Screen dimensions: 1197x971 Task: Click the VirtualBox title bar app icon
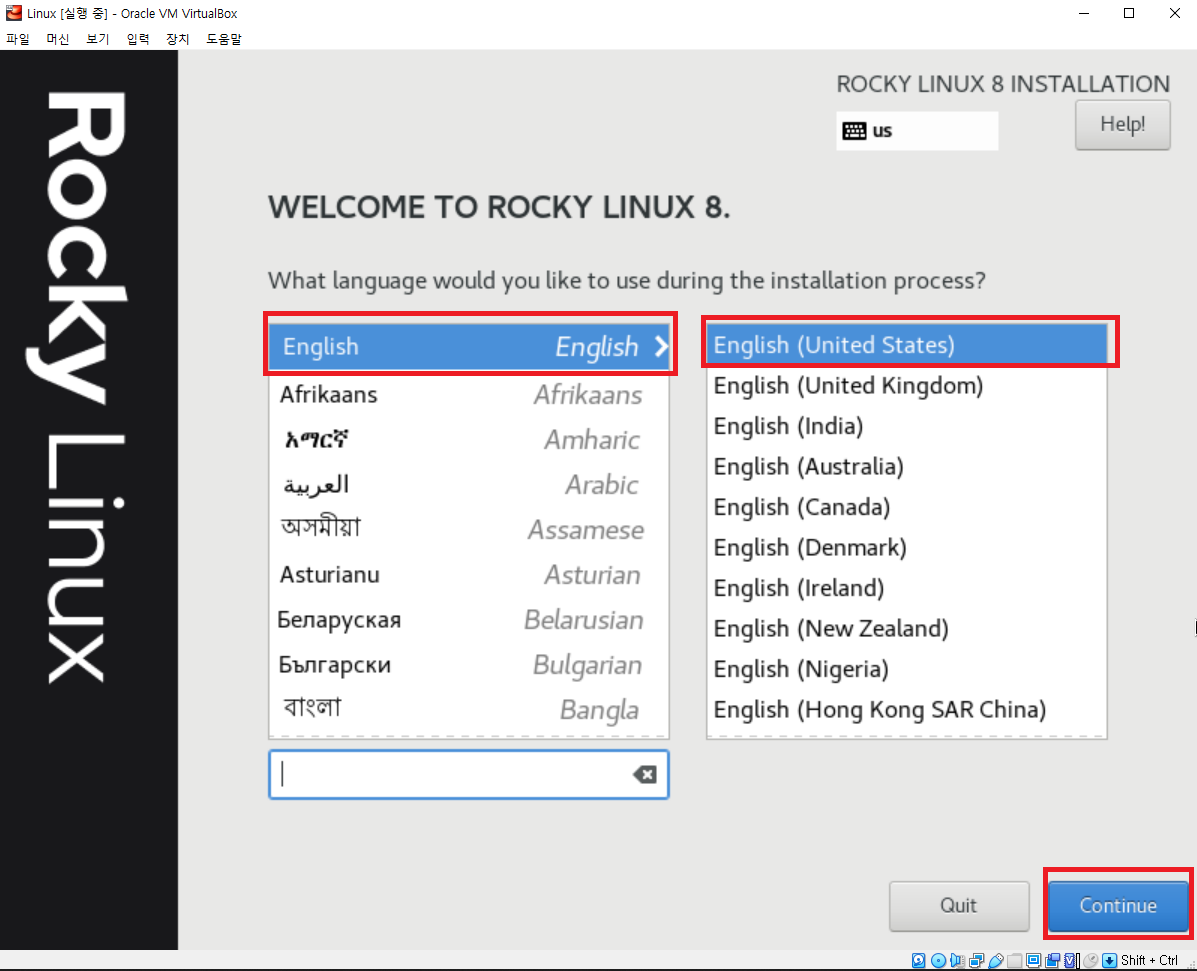14,13
